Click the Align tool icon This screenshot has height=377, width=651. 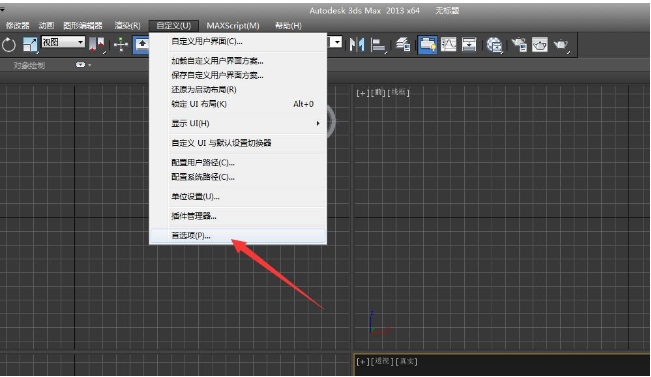click(x=378, y=44)
